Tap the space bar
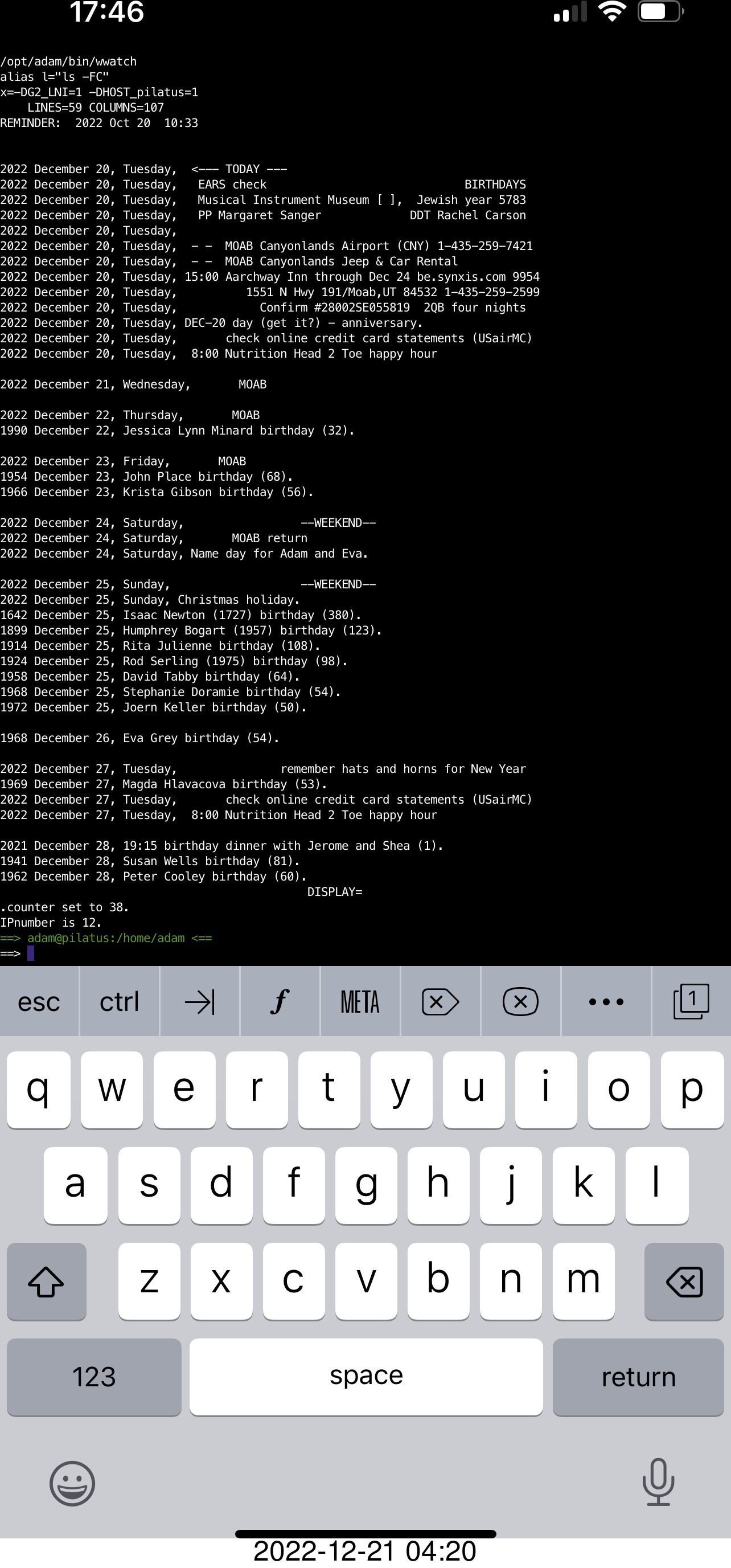 (x=366, y=1377)
